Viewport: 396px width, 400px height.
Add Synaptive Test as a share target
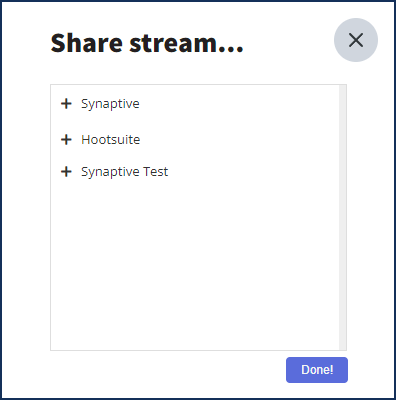(66, 172)
